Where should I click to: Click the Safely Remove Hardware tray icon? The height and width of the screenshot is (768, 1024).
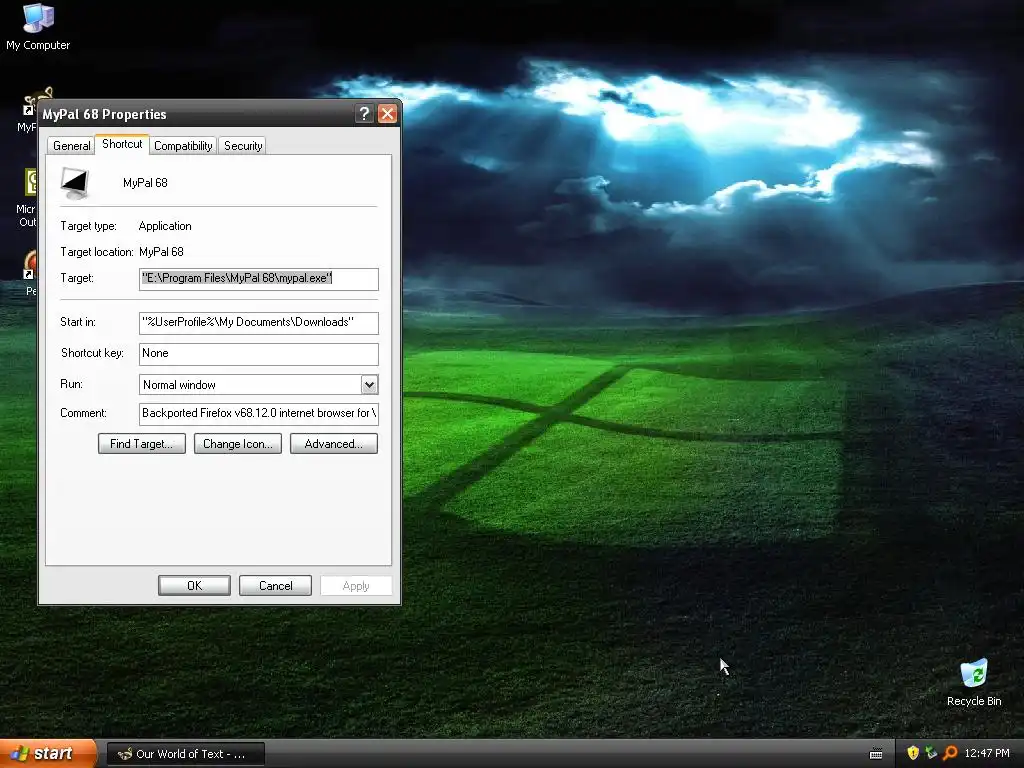click(x=931, y=753)
